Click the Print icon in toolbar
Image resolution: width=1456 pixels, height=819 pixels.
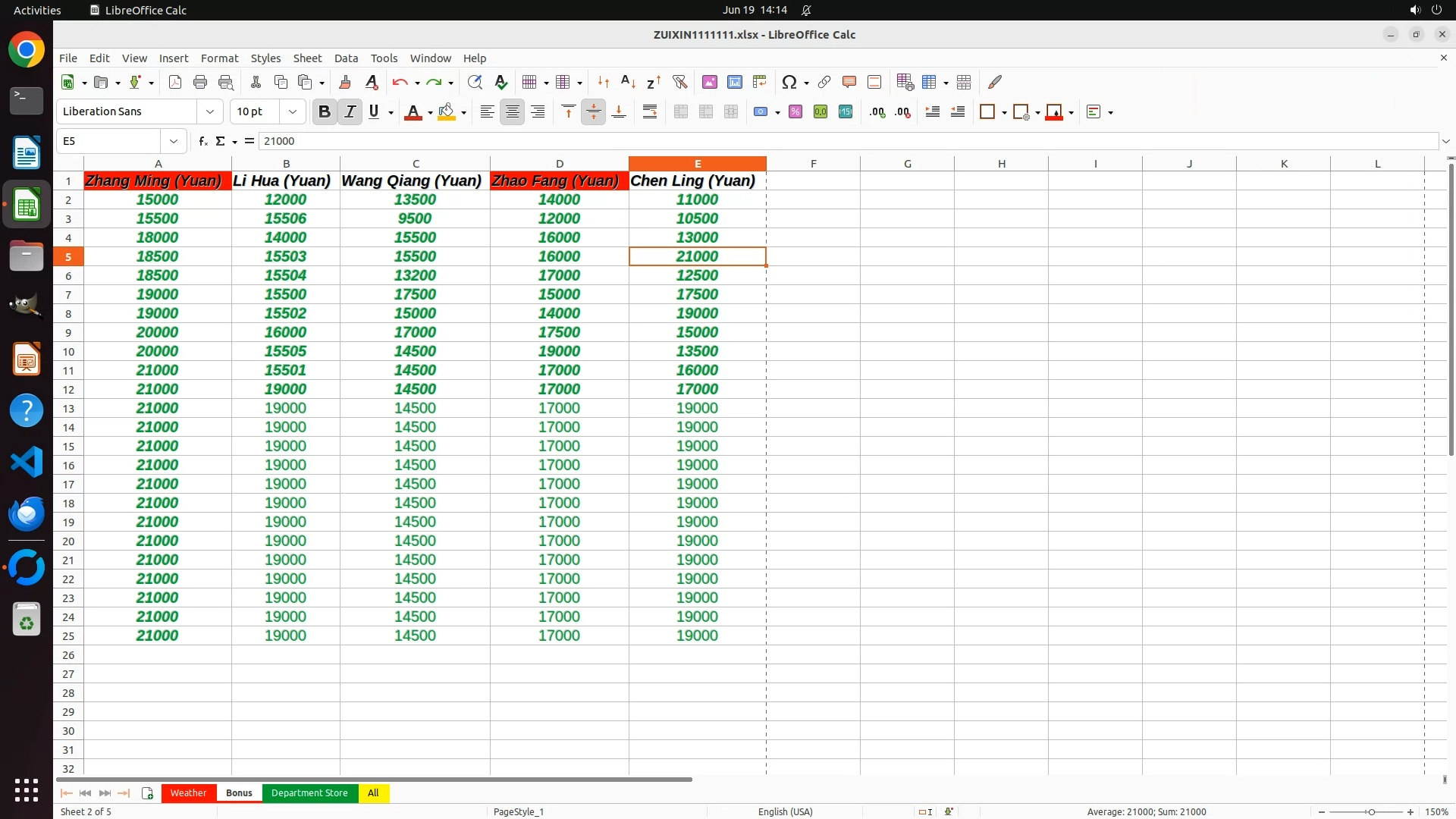pos(200,82)
